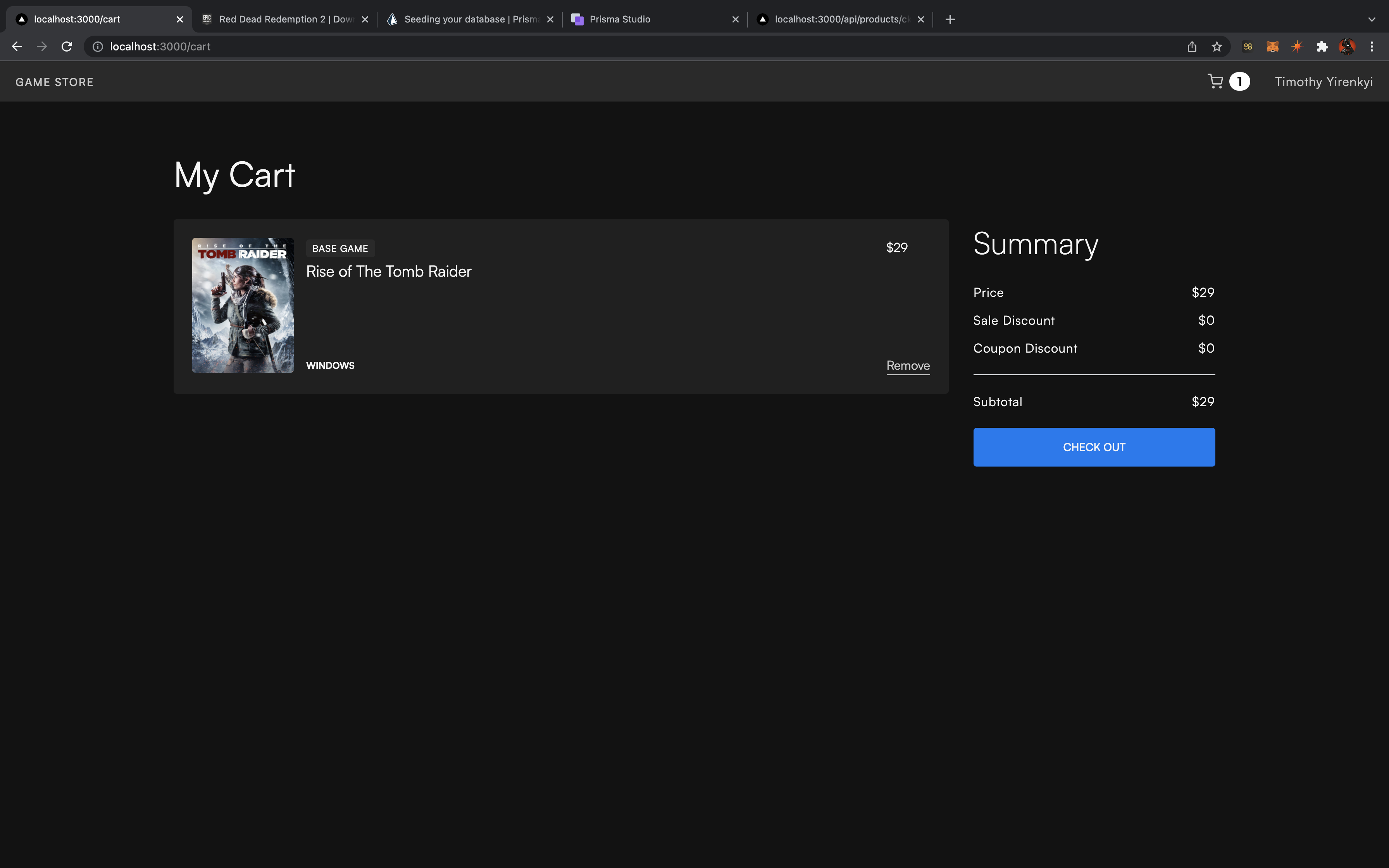
Task: View site information icon in address bar
Action: click(x=98, y=46)
